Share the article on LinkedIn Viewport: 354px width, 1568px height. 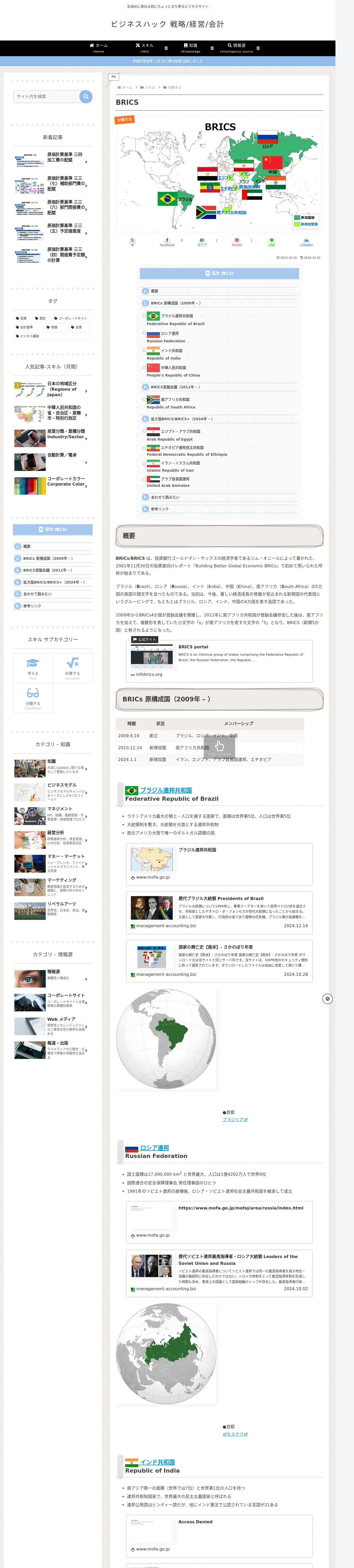click(306, 242)
